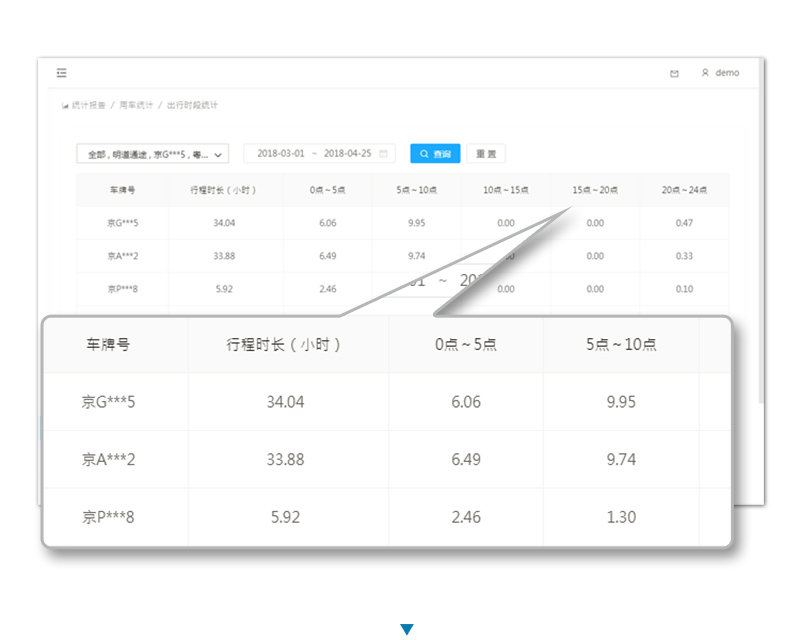This screenshot has width=800, height=640.
Task: Click the 用车统计 breadcrumb link
Action: coord(136,105)
